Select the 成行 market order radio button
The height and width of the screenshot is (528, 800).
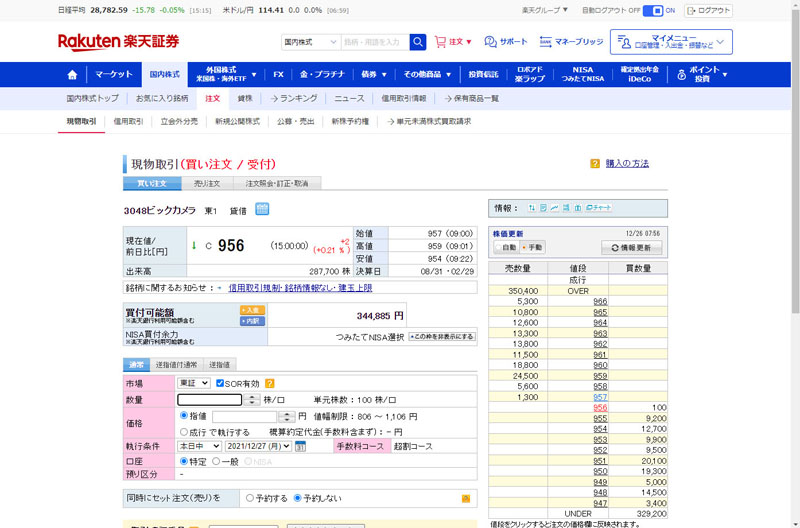(183, 431)
